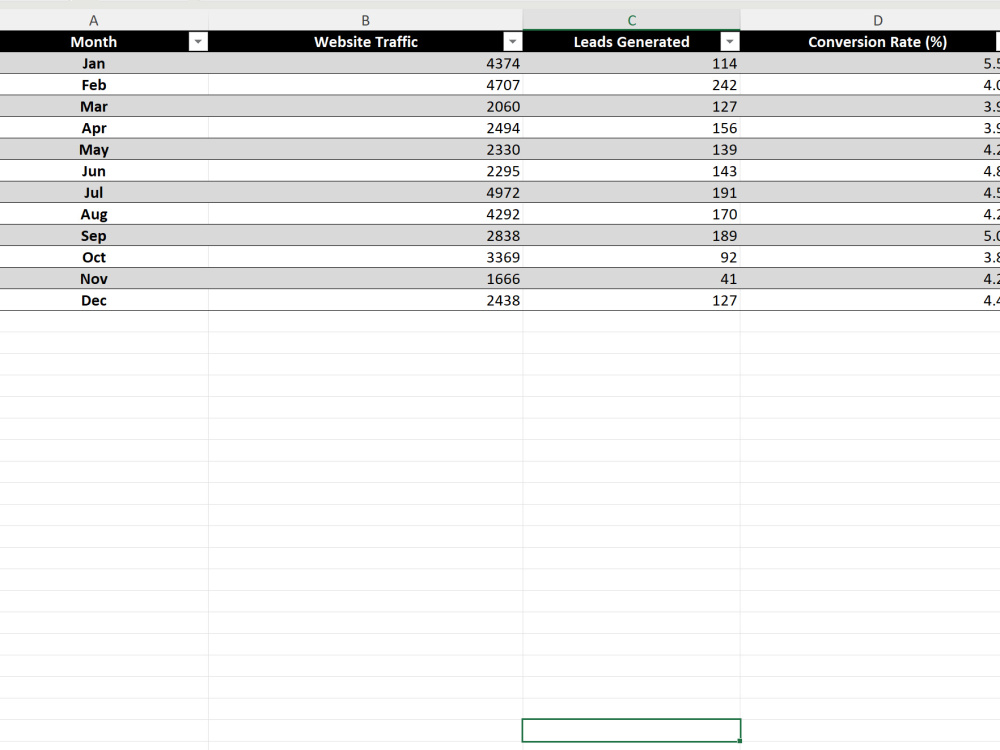Select column C header
Viewport: 1000px width, 750px height.
(x=631, y=20)
